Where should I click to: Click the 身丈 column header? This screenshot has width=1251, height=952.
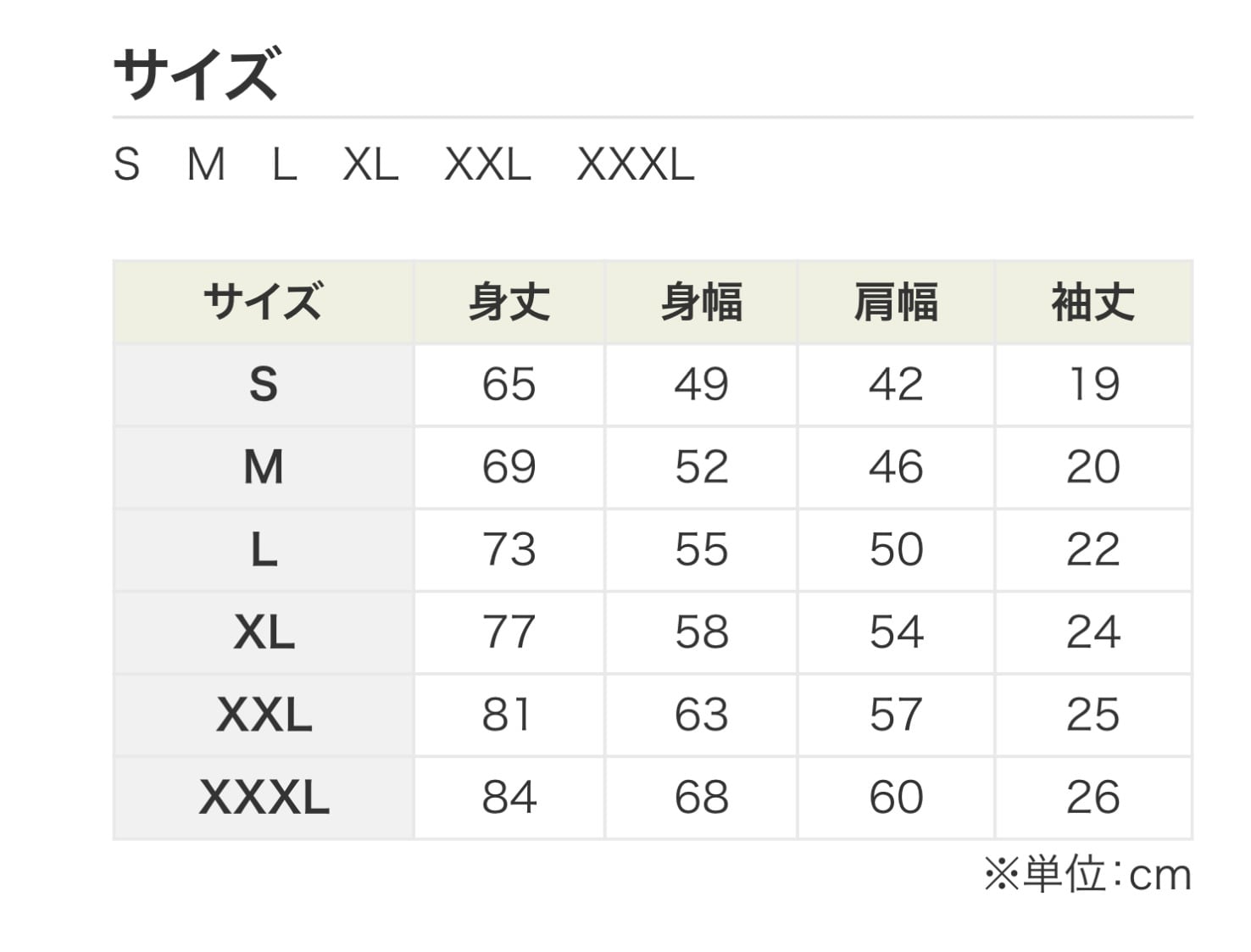(x=509, y=303)
